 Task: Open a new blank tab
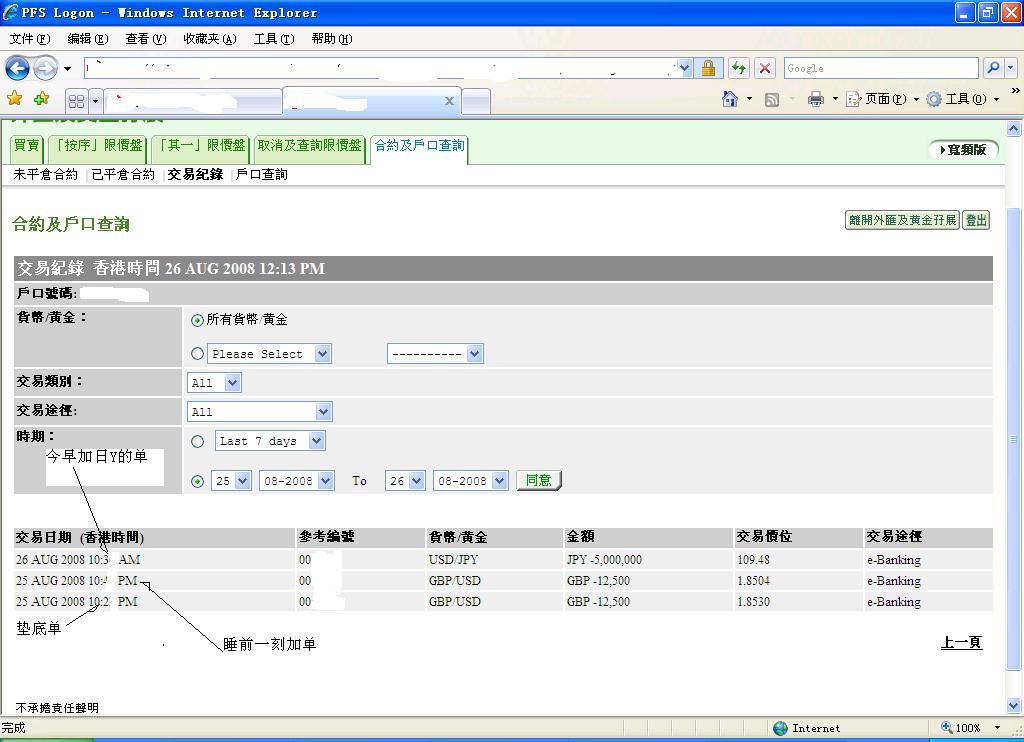click(x=476, y=102)
